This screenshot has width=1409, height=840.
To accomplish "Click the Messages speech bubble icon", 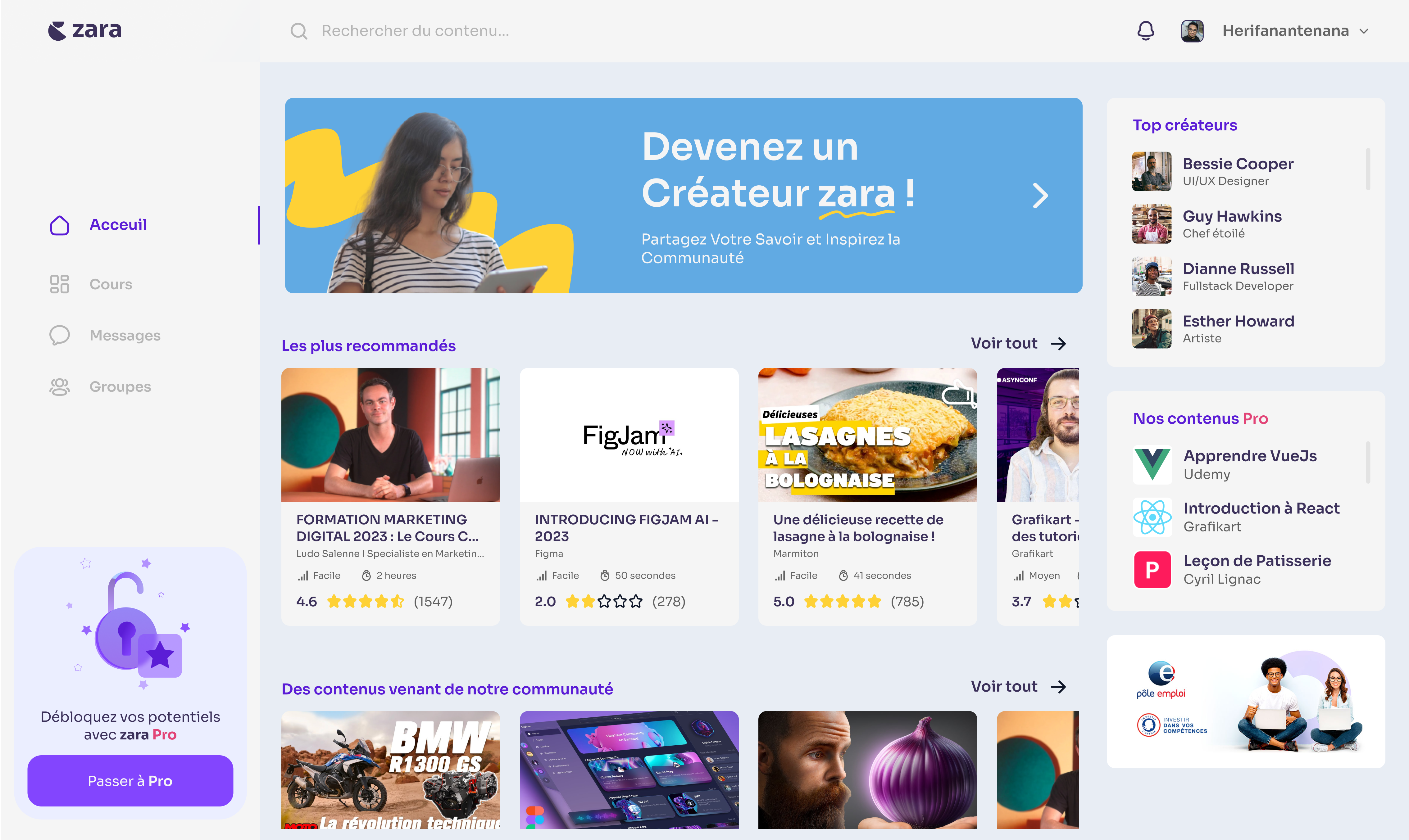I will click(x=59, y=335).
